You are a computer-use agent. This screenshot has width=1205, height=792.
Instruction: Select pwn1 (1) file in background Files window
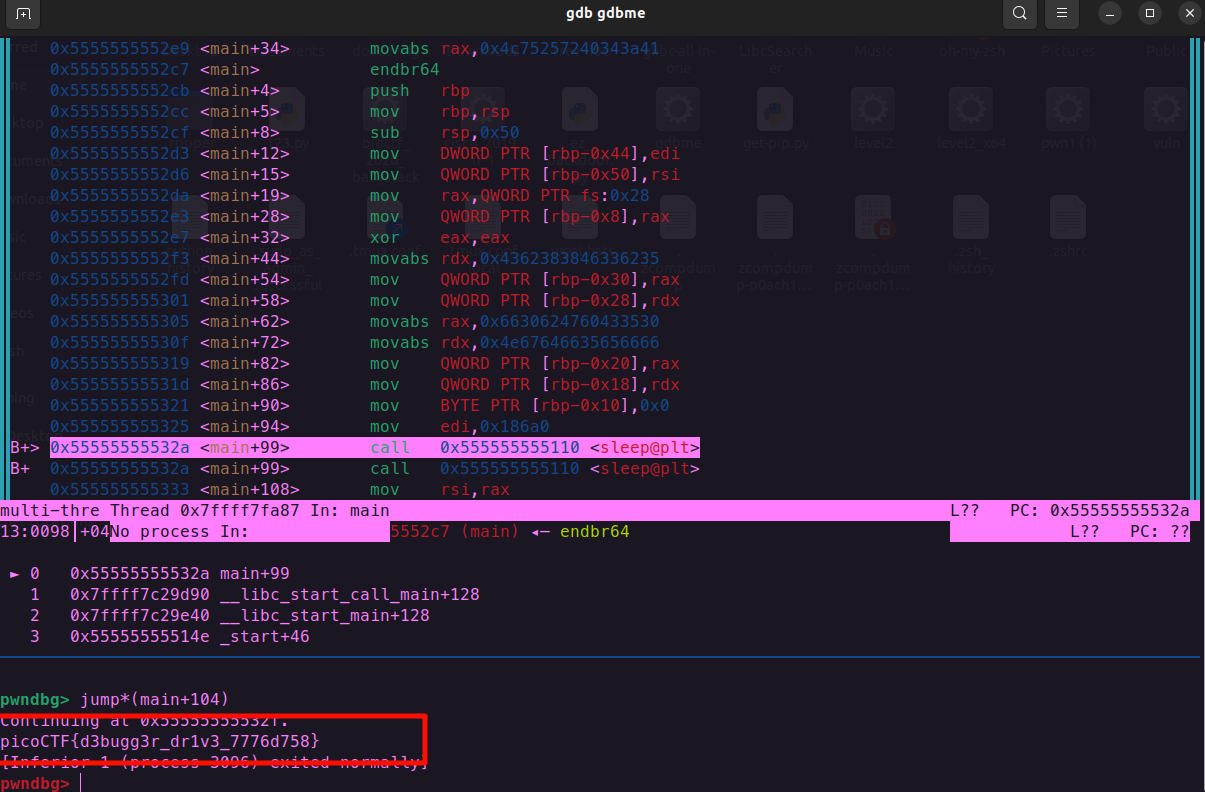[x=1067, y=120]
